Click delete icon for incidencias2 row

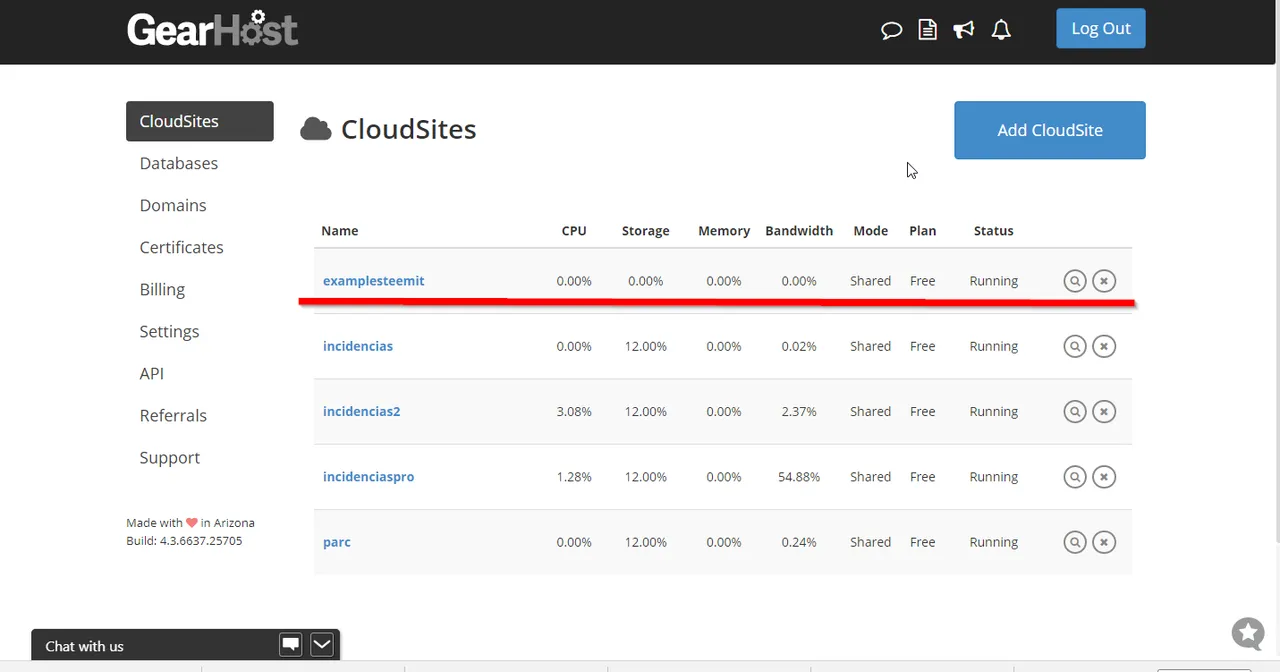1104,411
